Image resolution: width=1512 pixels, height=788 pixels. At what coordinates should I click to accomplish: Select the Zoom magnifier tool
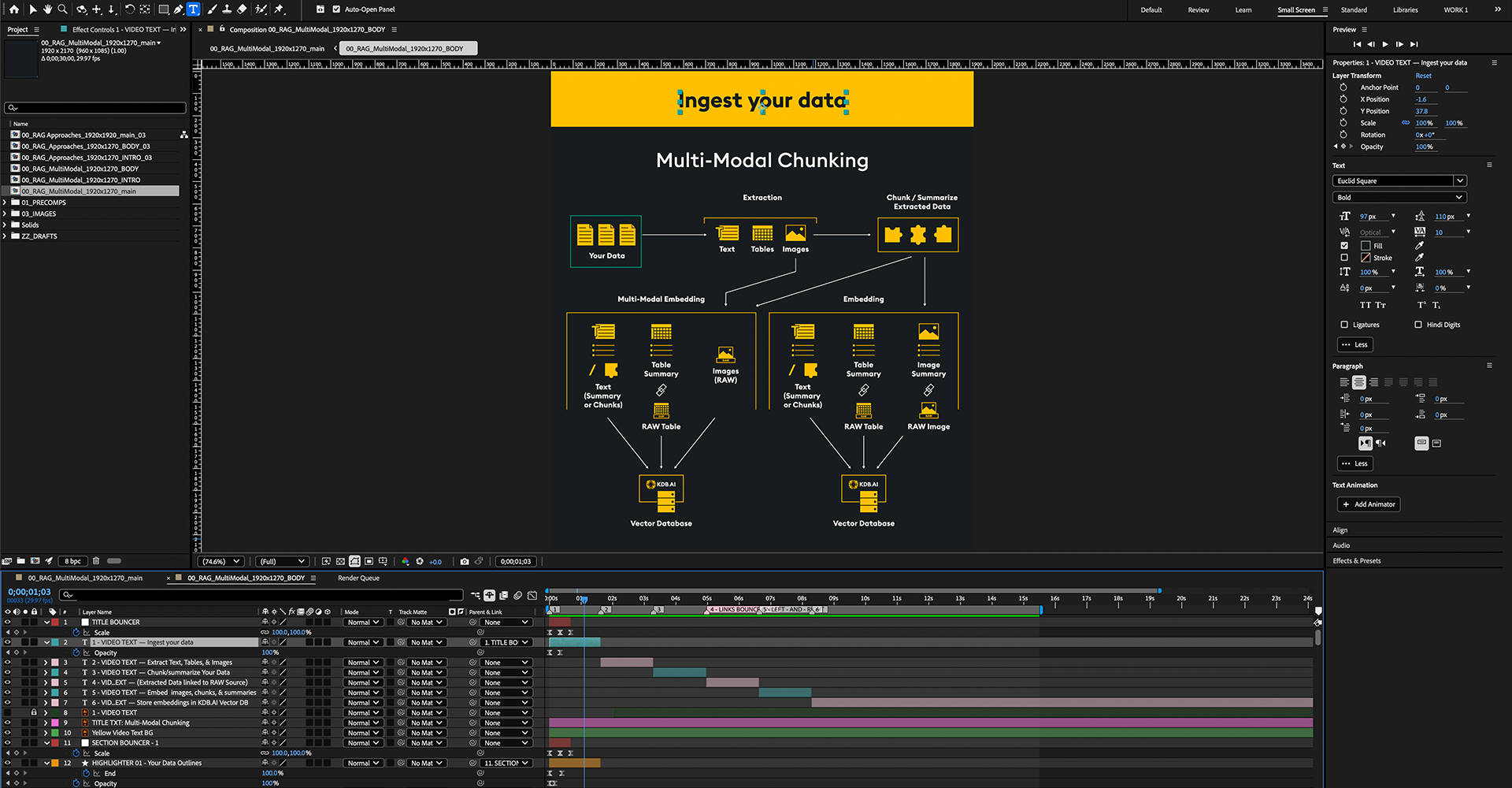62,9
